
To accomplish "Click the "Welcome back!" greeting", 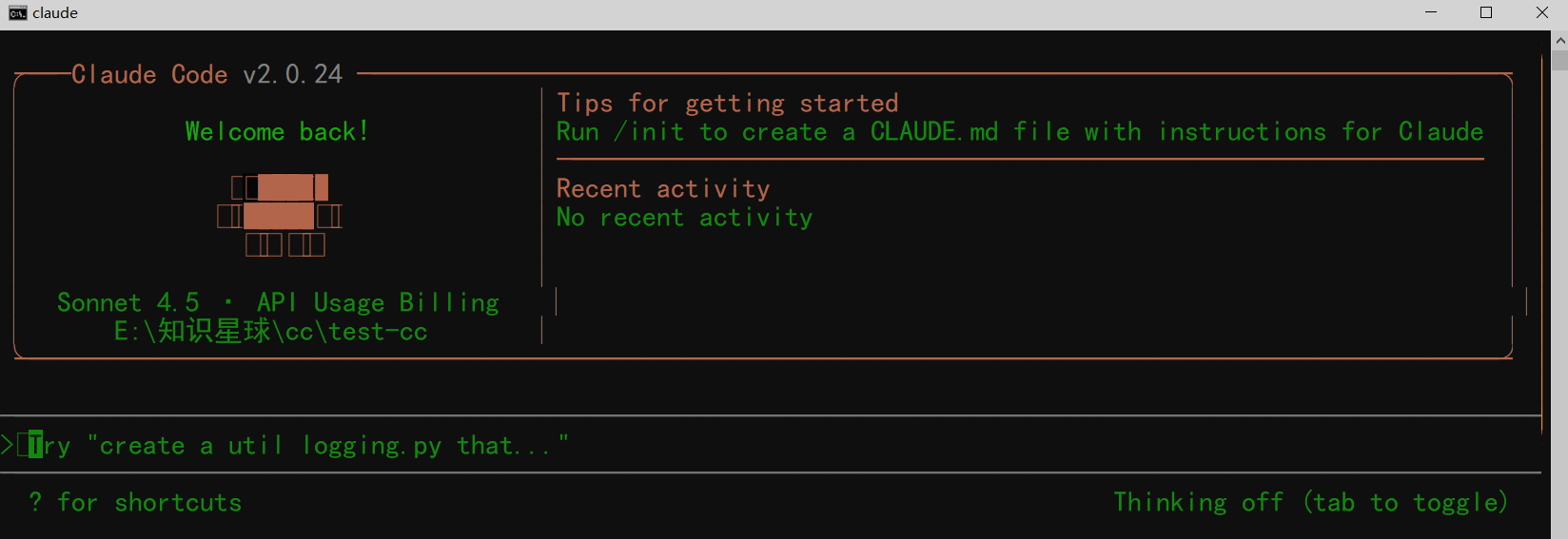I will pyautogui.click(x=277, y=131).
